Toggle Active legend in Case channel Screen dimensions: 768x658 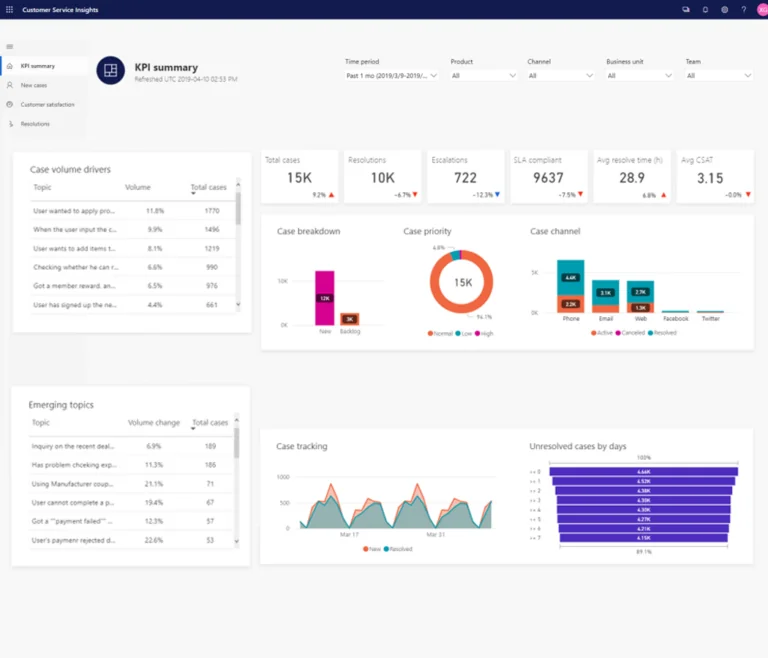pyautogui.click(x=601, y=333)
